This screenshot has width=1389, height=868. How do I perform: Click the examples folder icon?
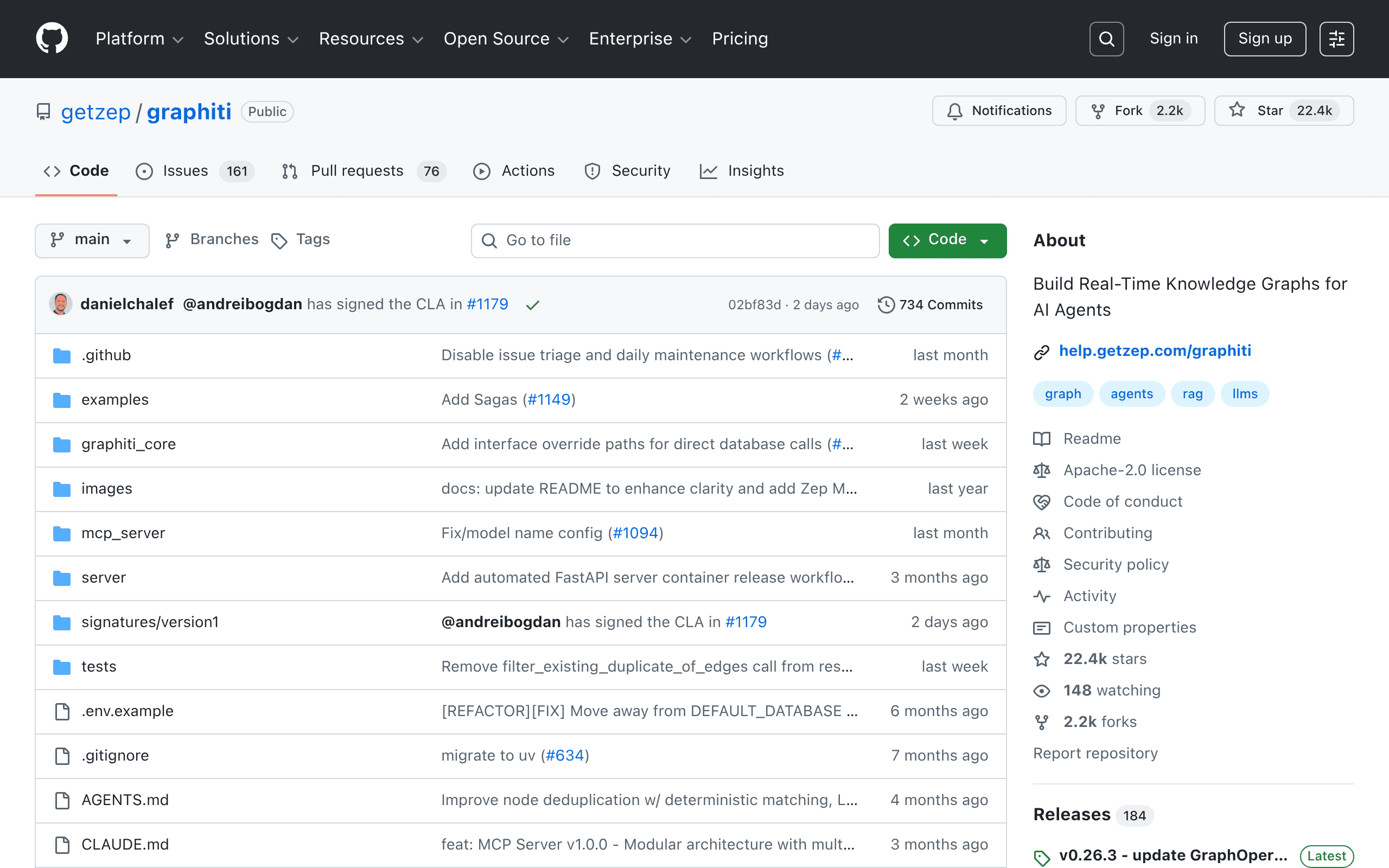tap(62, 400)
